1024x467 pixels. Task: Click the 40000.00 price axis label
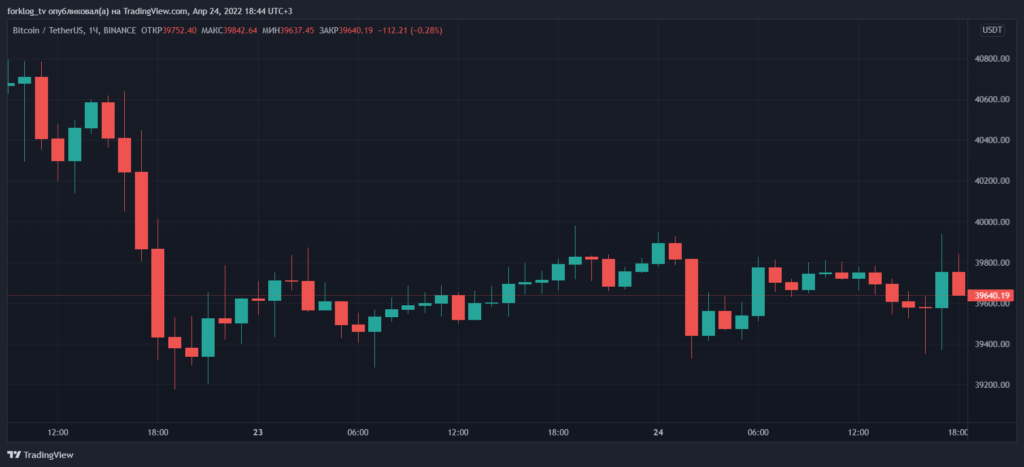click(x=991, y=222)
